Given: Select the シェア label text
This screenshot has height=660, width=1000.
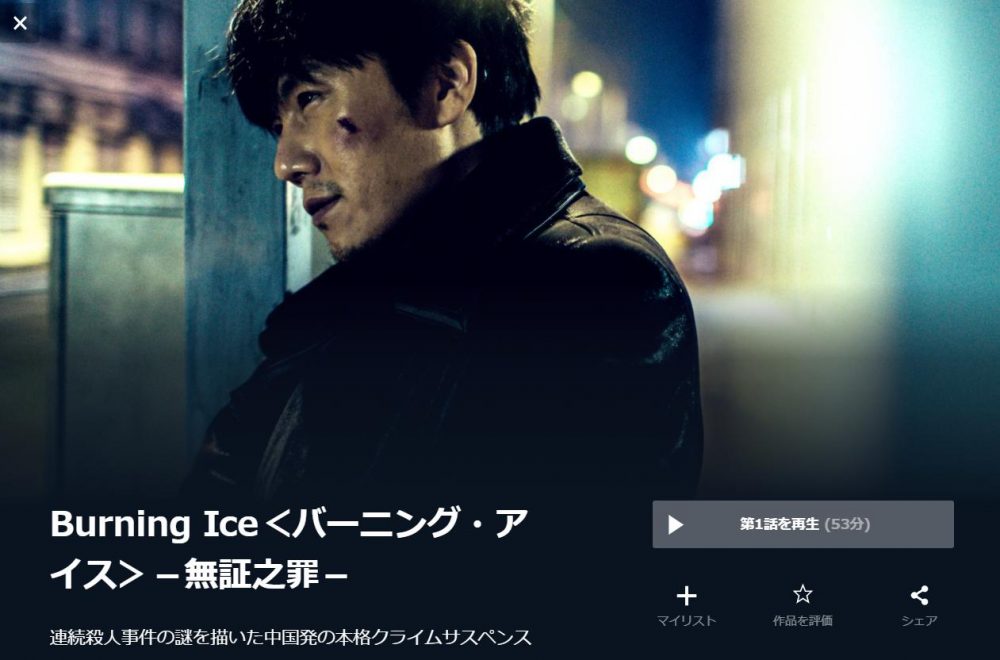Looking at the screenshot, I should pos(919,620).
